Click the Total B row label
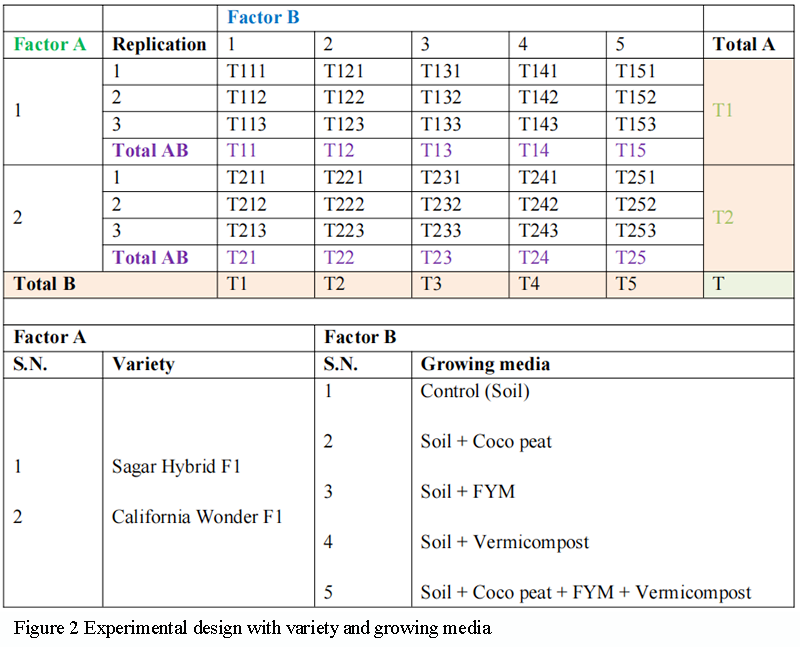Screen dimensions: 800x647 [x=45, y=283]
